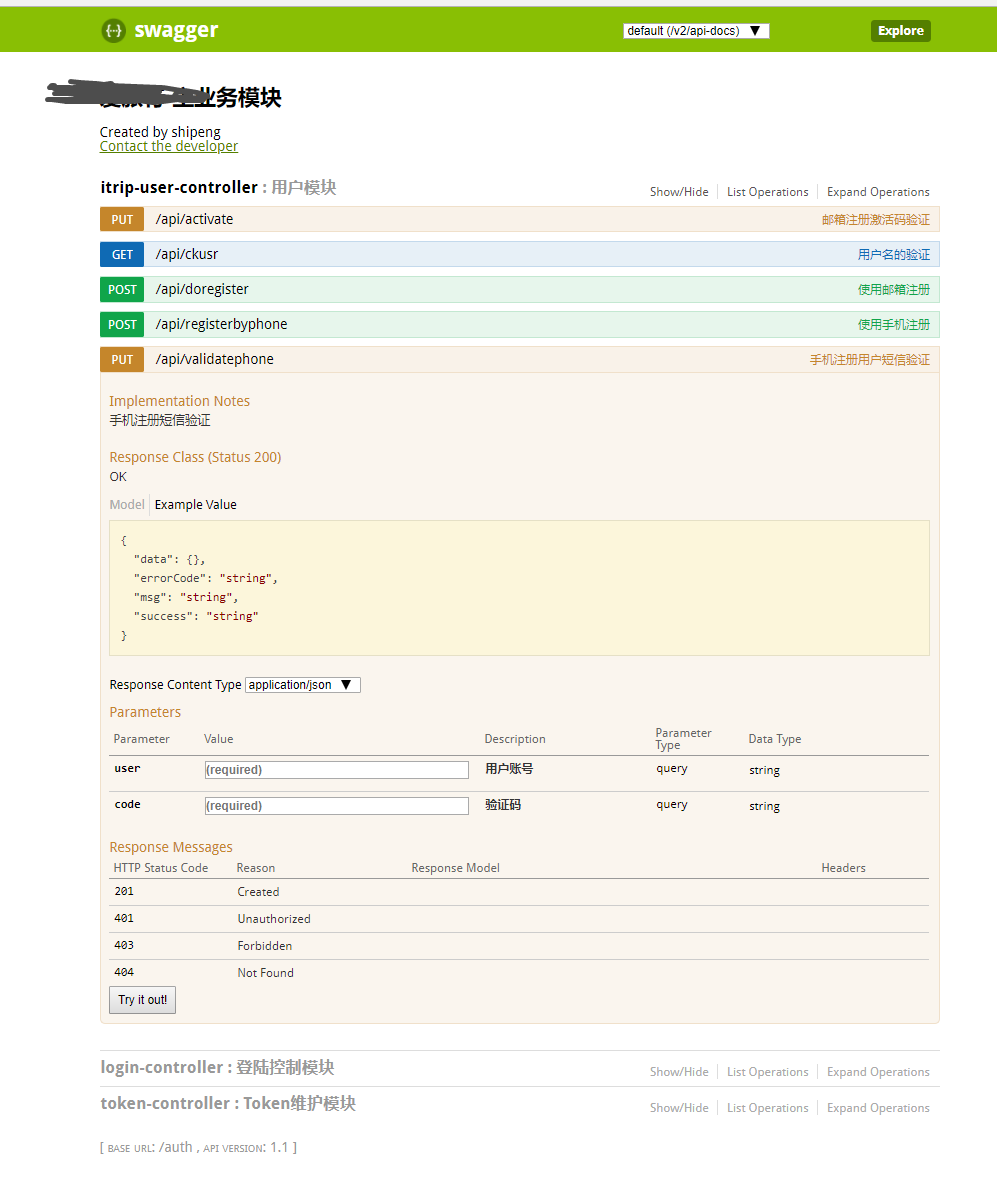Expand the /api/doregister operation path
This screenshot has width=997, height=1180.
pos(202,290)
